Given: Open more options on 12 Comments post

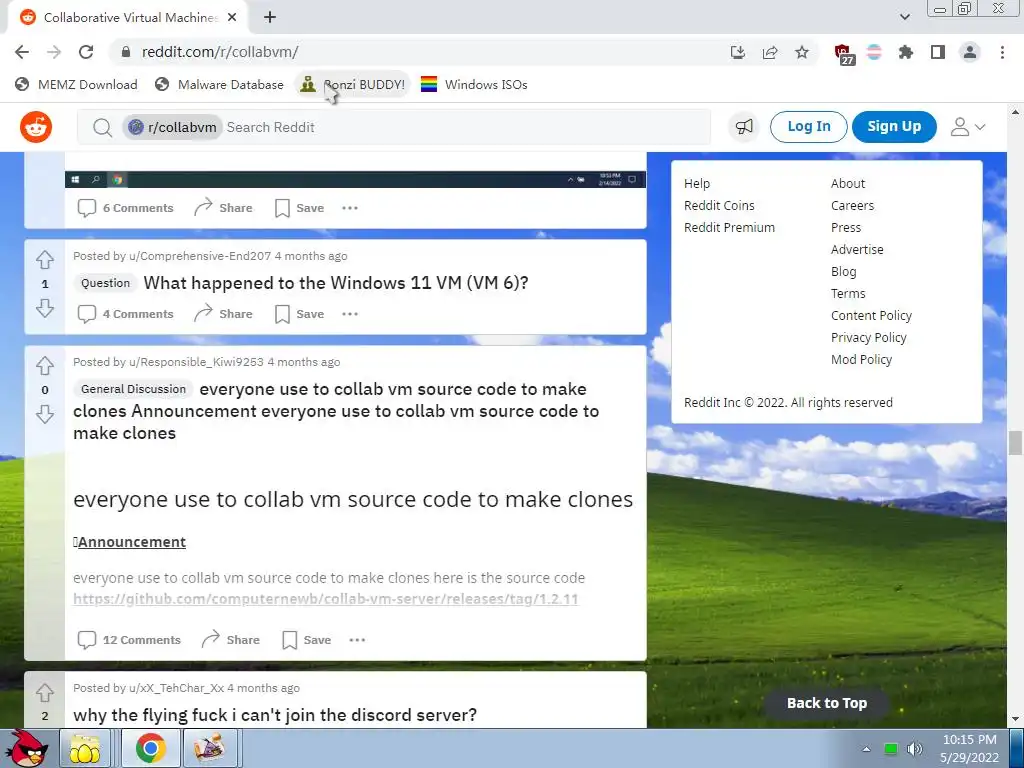Looking at the screenshot, I should point(357,640).
